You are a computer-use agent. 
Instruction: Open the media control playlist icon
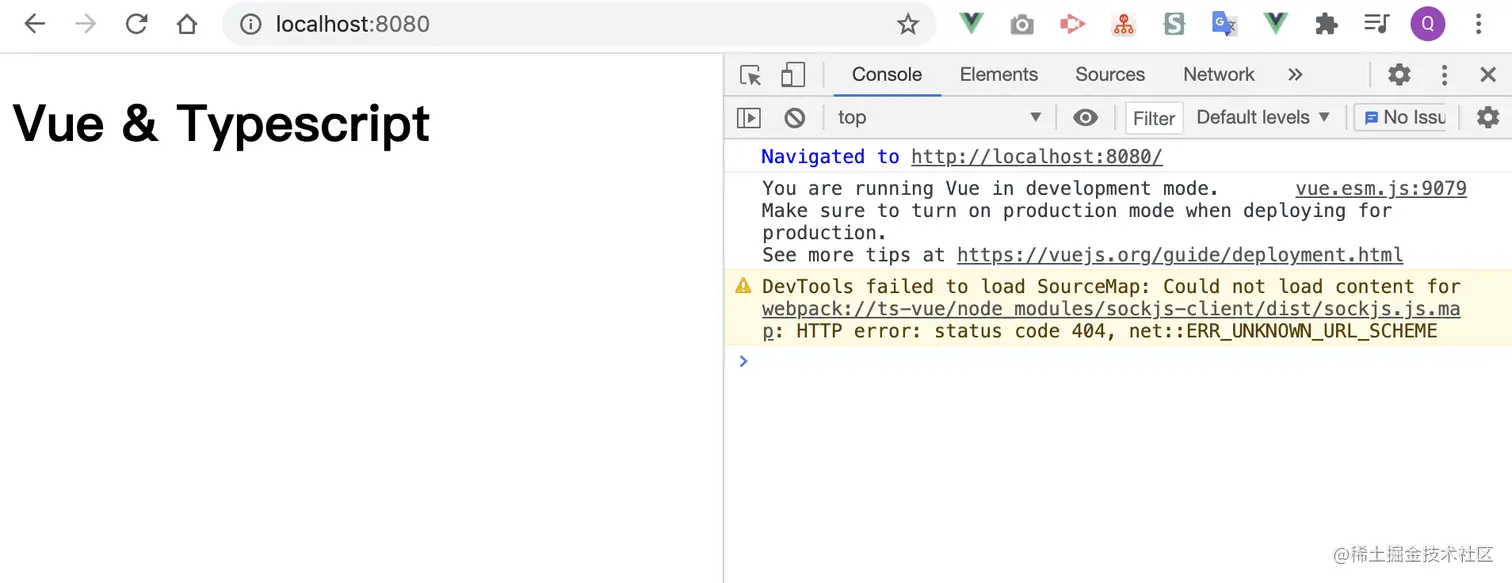tap(1377, 24)
